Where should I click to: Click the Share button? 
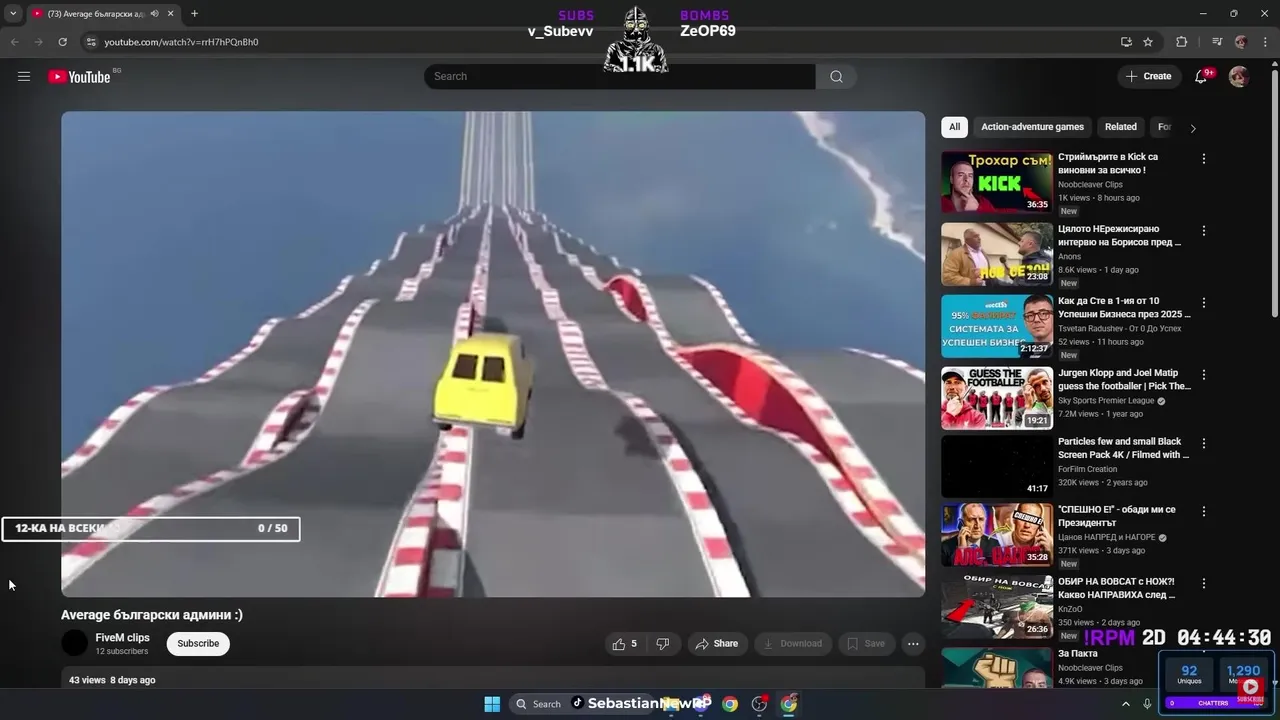[717, 644]
